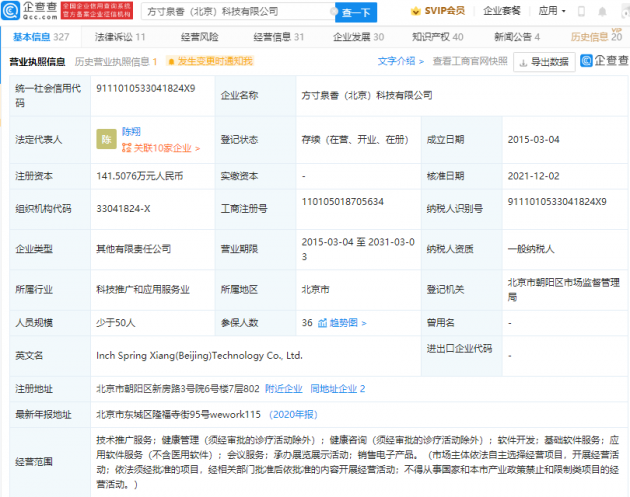Select the credit code 9111010533041824X9 under 统一社会信用代码
630x497 pixels.
(145, 88)
